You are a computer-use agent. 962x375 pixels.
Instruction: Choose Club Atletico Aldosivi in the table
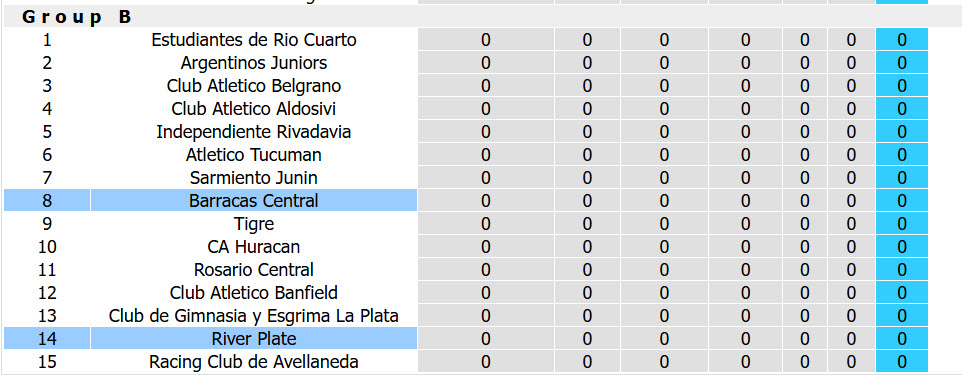[x=253, y=109]
